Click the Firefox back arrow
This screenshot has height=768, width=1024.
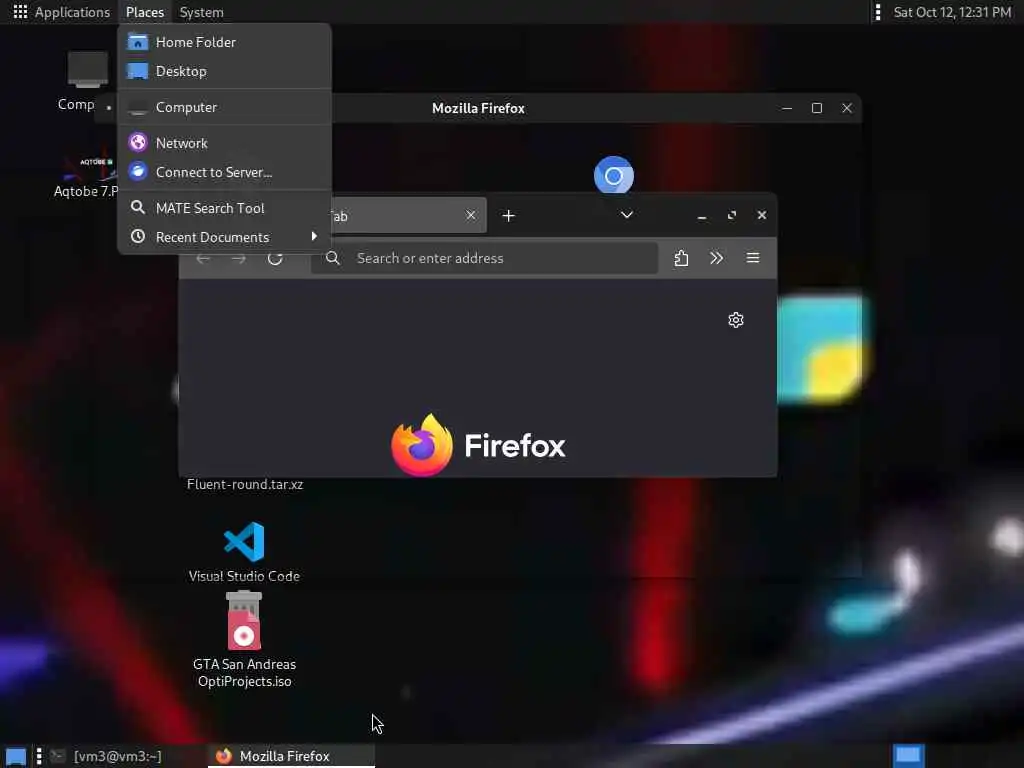(203, 259)
